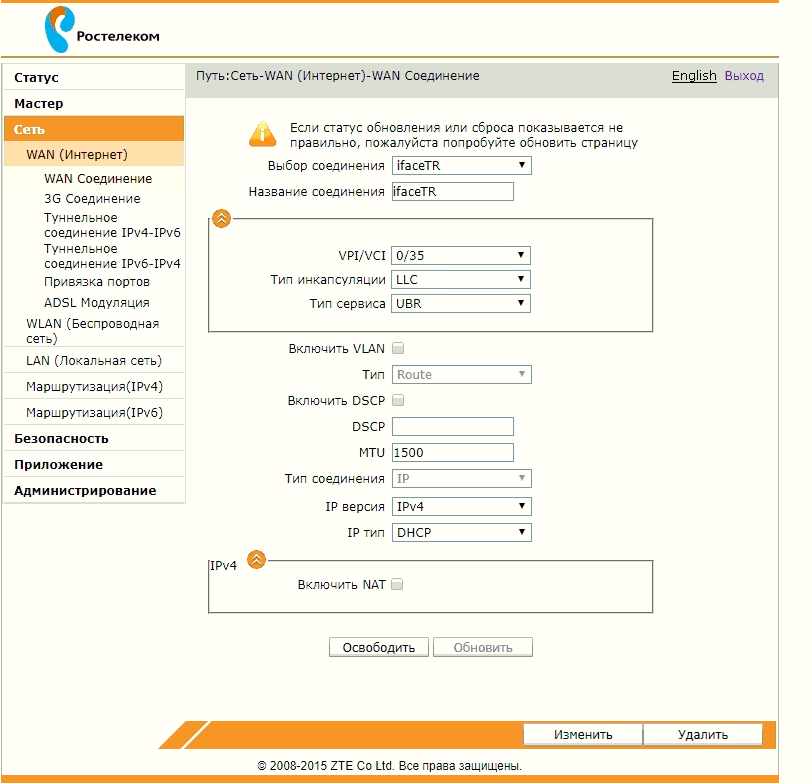Toggle the DSCP checkbox
The width and height of the screenshot is (812, 784).
pos(398,401)
